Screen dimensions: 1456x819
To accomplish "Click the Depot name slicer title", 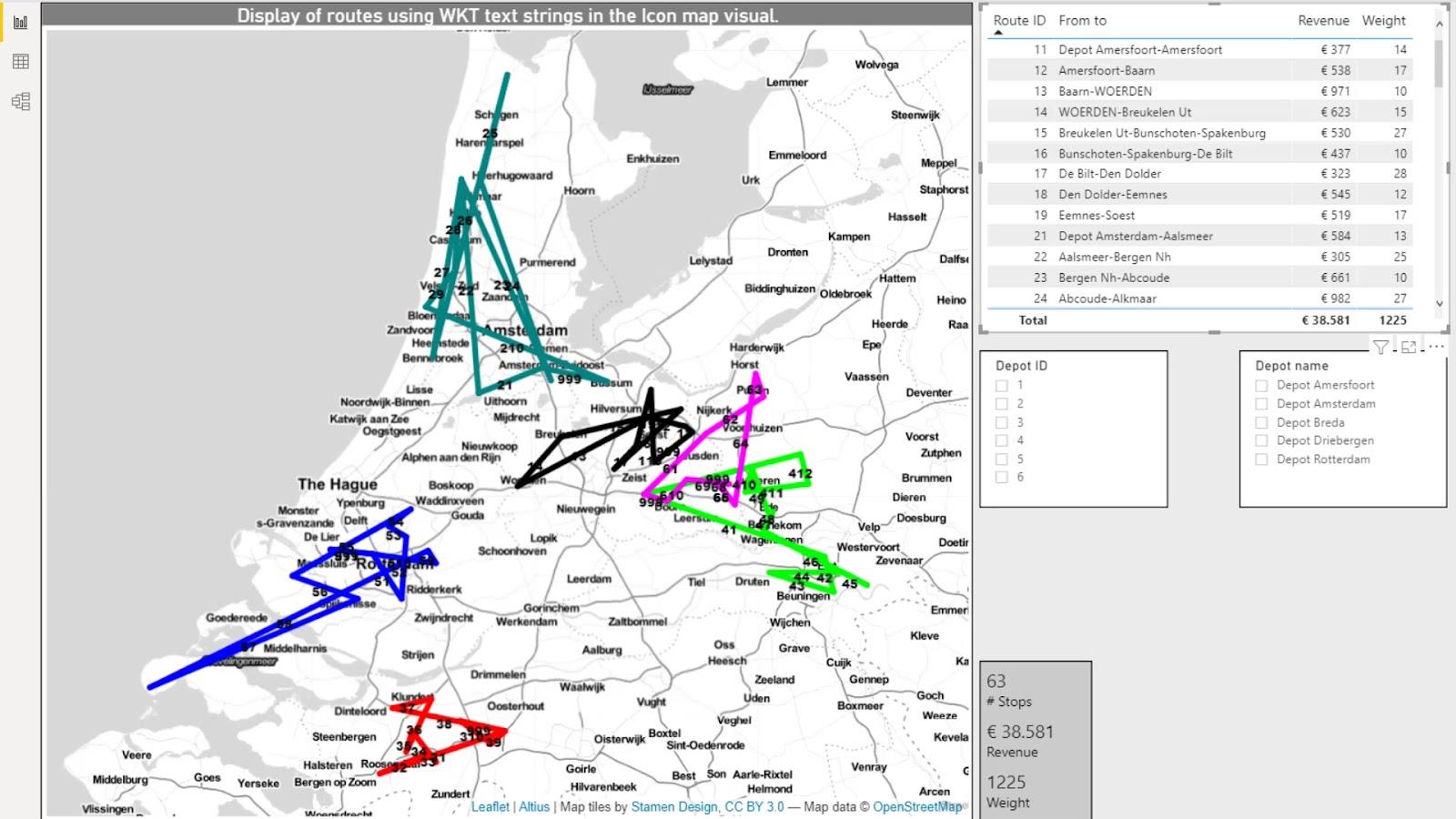I will [1291, 365].
